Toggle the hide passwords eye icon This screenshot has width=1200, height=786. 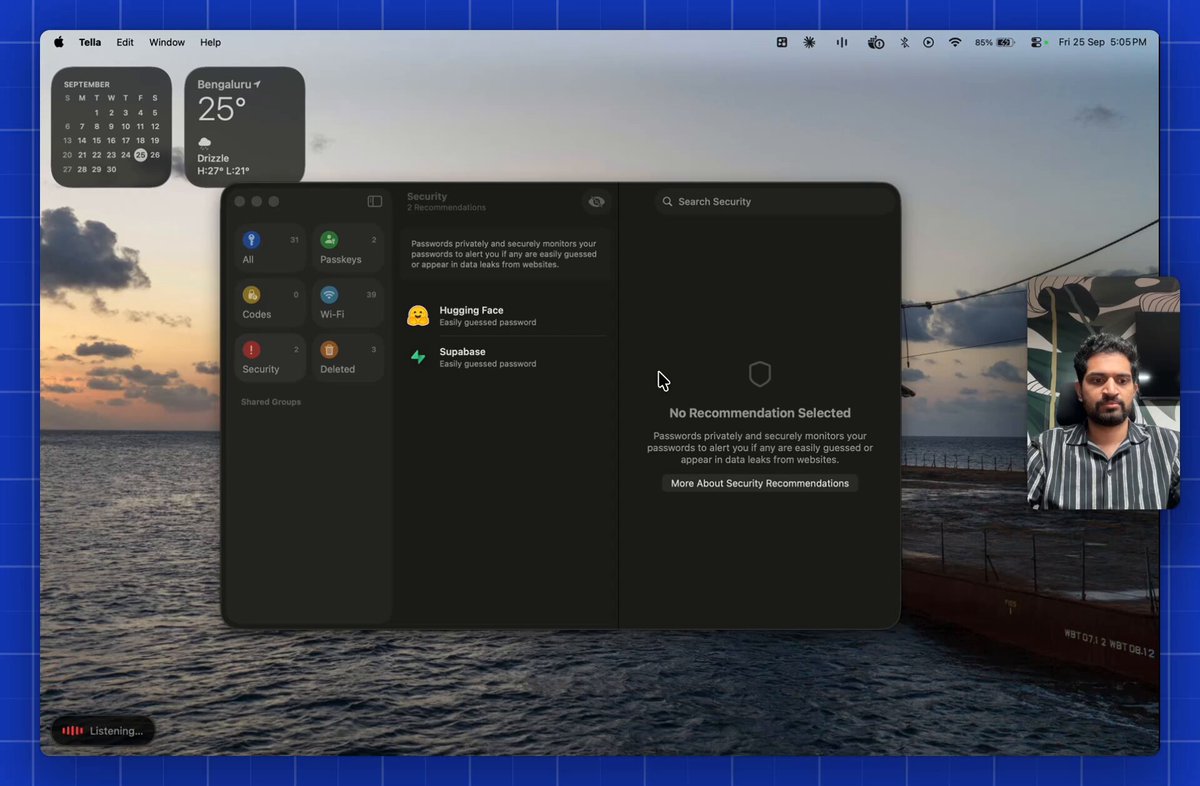tap(597, 201)
